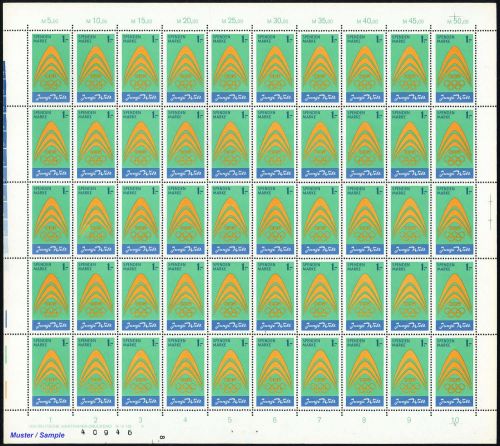Click the 'M 40,00' top margin label
The width and height of the screenshot is (500, 446).
point(367,21)
